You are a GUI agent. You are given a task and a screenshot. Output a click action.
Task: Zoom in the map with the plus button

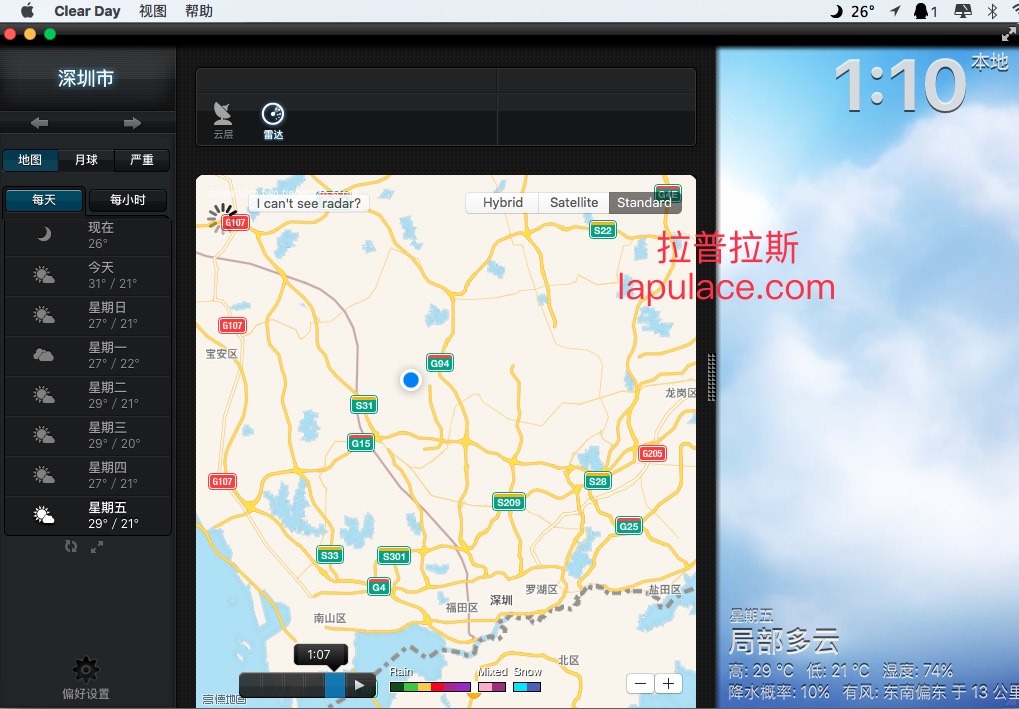[x=668, y=683]
